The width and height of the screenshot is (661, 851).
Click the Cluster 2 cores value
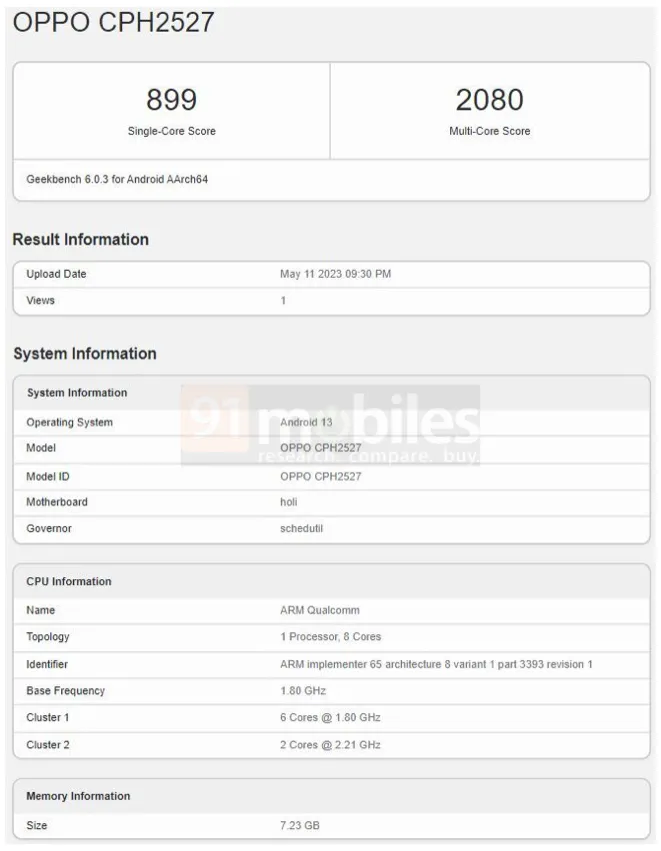pos(330,744)
